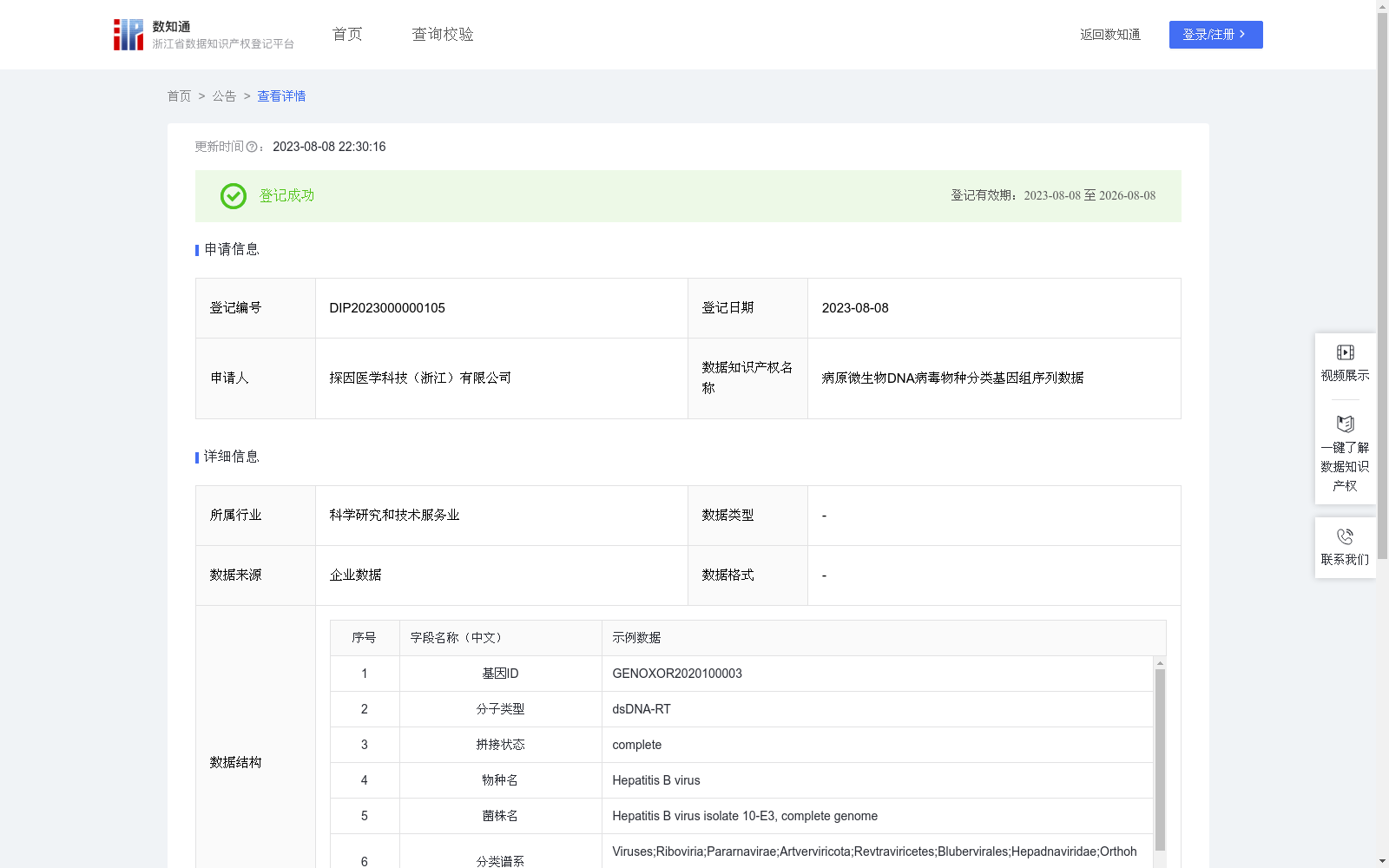Click the dsDNA-RT sample value
The image size is (1389, 868).
click(x=642, y=709)
